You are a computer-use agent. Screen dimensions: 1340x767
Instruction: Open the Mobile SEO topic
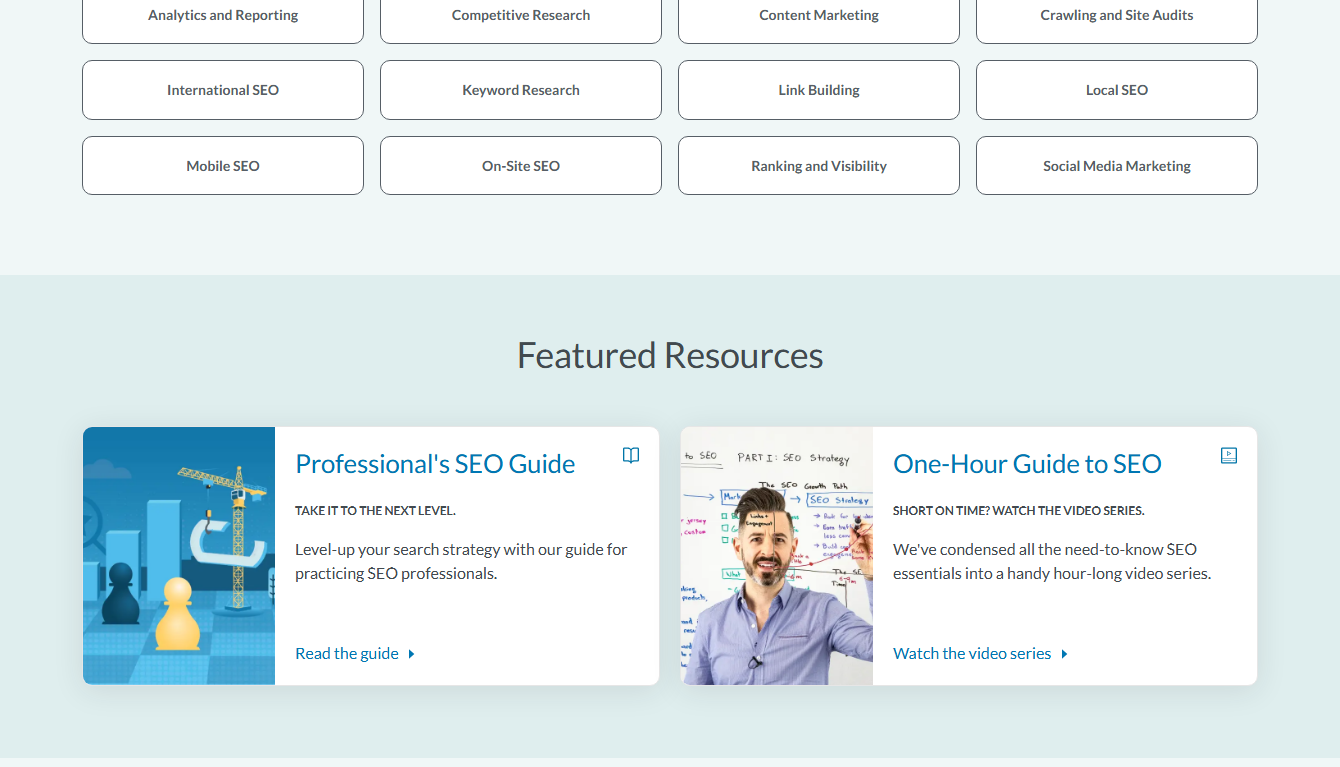(x=223, y=166)
